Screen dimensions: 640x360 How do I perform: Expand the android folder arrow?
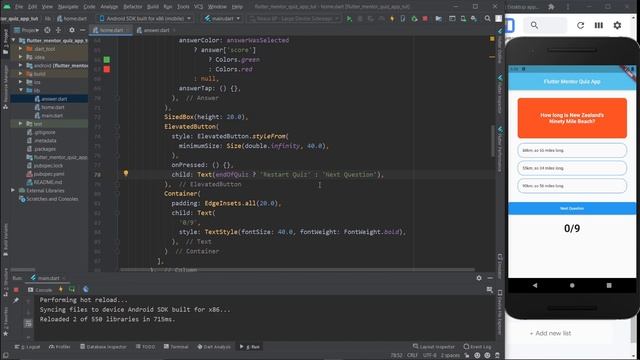[20, 65]
